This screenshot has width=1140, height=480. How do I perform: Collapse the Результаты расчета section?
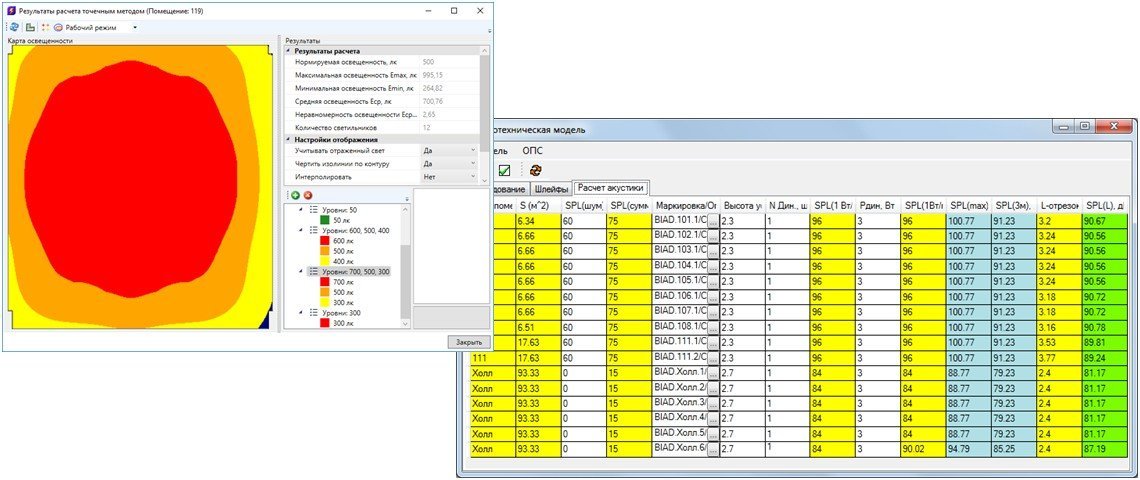[x=289, y=50]
